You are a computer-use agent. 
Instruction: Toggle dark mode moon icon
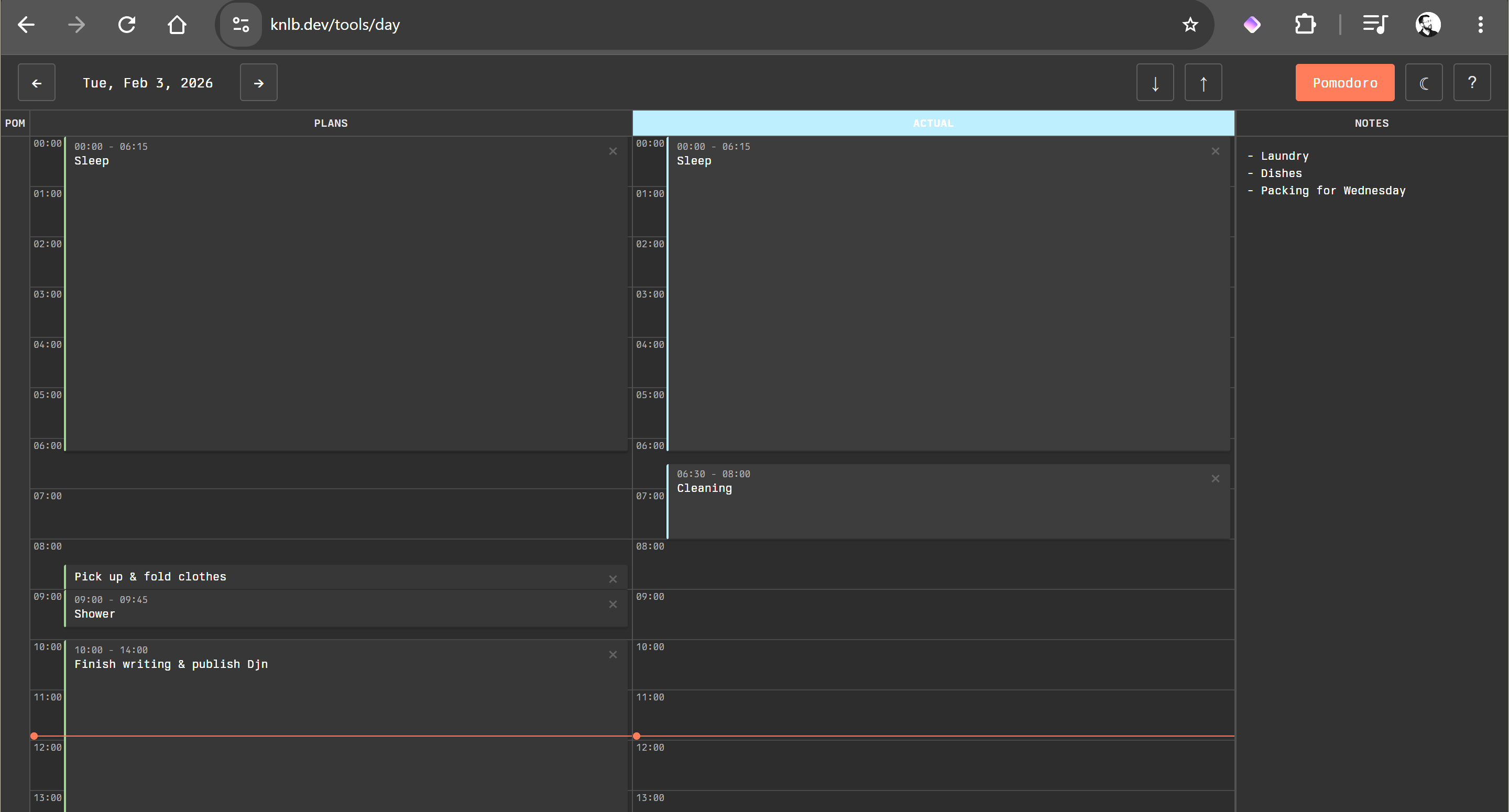pyautogui.click(x=1424, y=83)
